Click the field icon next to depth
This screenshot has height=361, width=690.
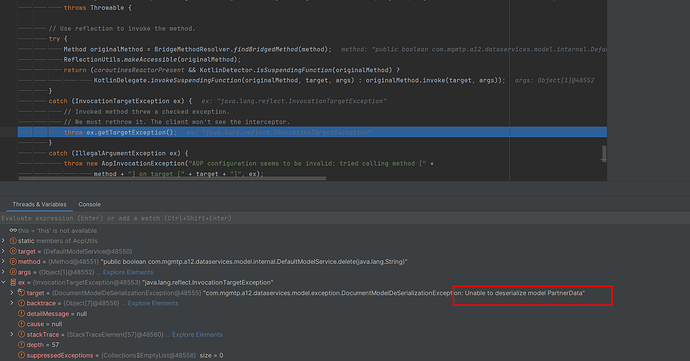[x=21, y=345]
